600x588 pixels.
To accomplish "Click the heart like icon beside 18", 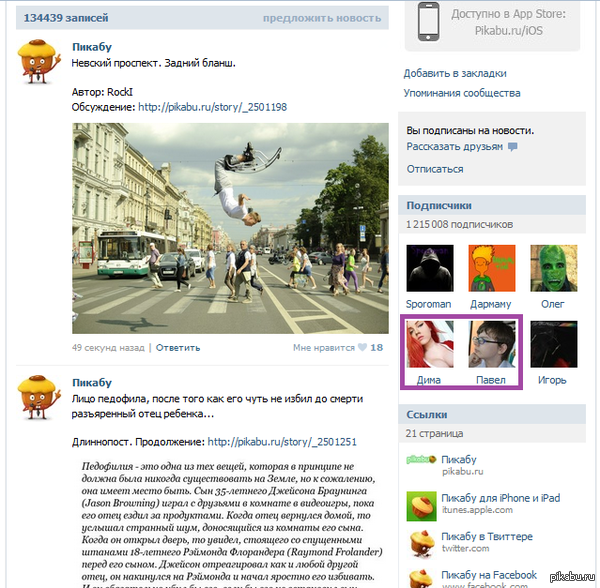I will (x=362, y=347).
